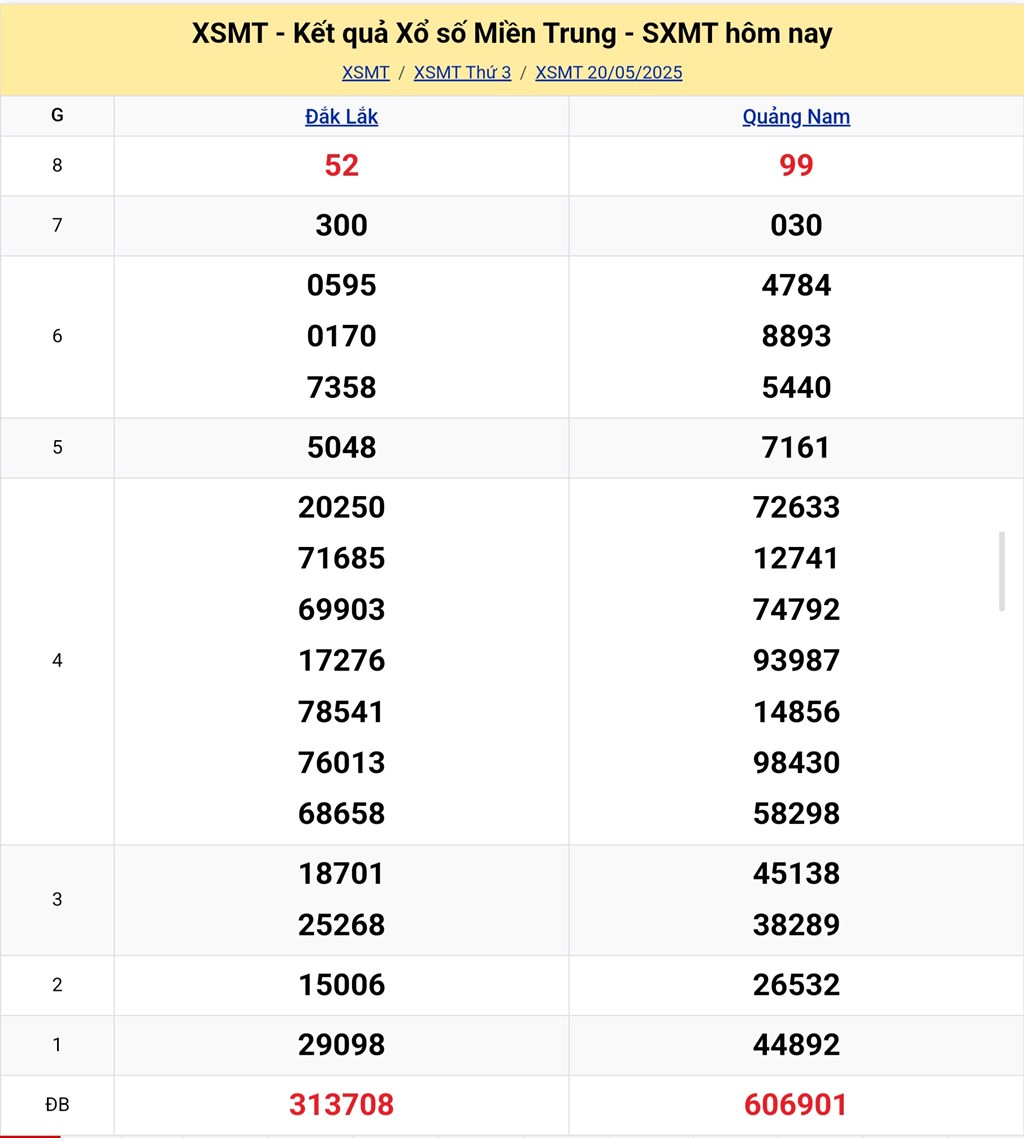
Task: Select Đắk Lắk special prize number 313708
Action: click(342, 1105)
